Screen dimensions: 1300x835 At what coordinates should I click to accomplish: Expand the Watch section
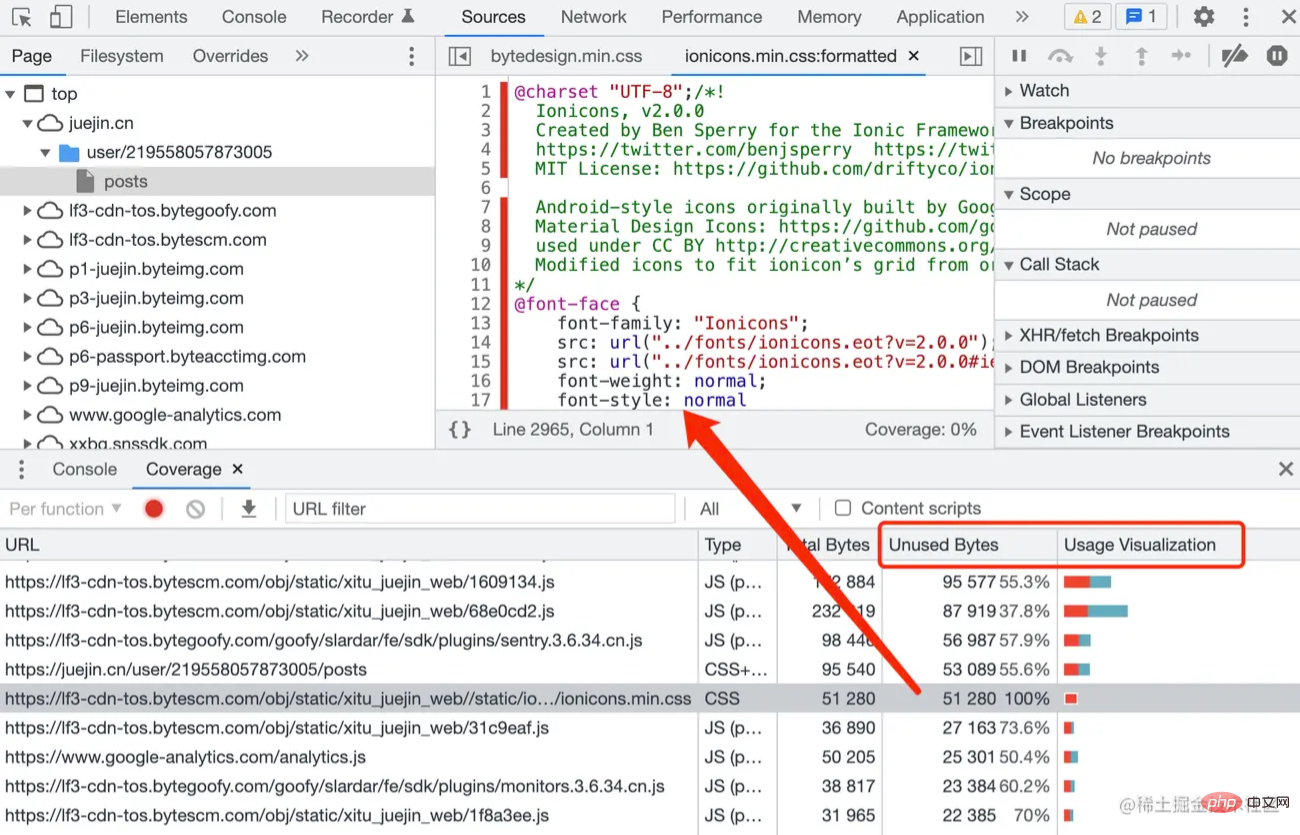(1044, 91)
